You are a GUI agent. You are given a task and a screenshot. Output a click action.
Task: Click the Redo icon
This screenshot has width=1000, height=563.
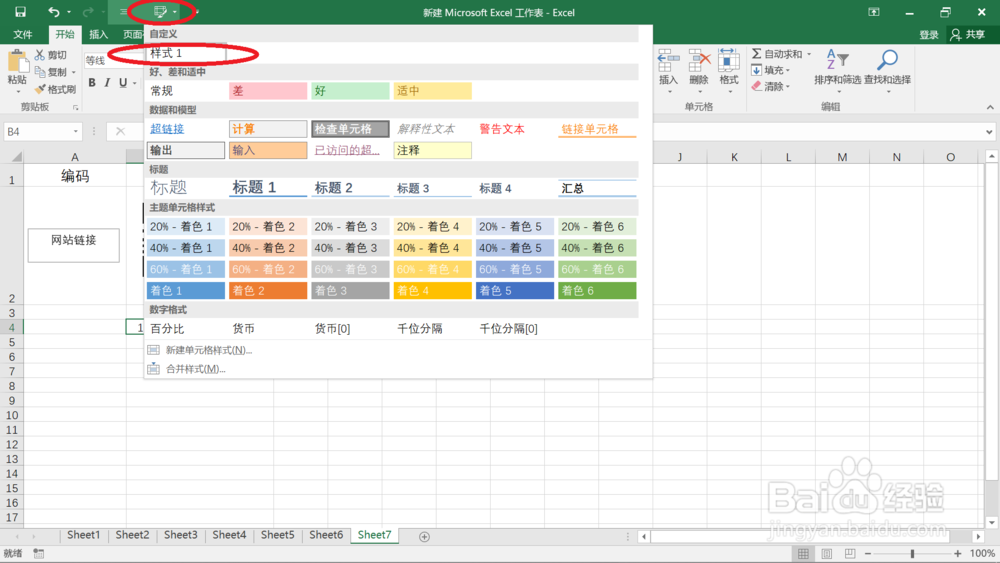[x=88, y=11]
